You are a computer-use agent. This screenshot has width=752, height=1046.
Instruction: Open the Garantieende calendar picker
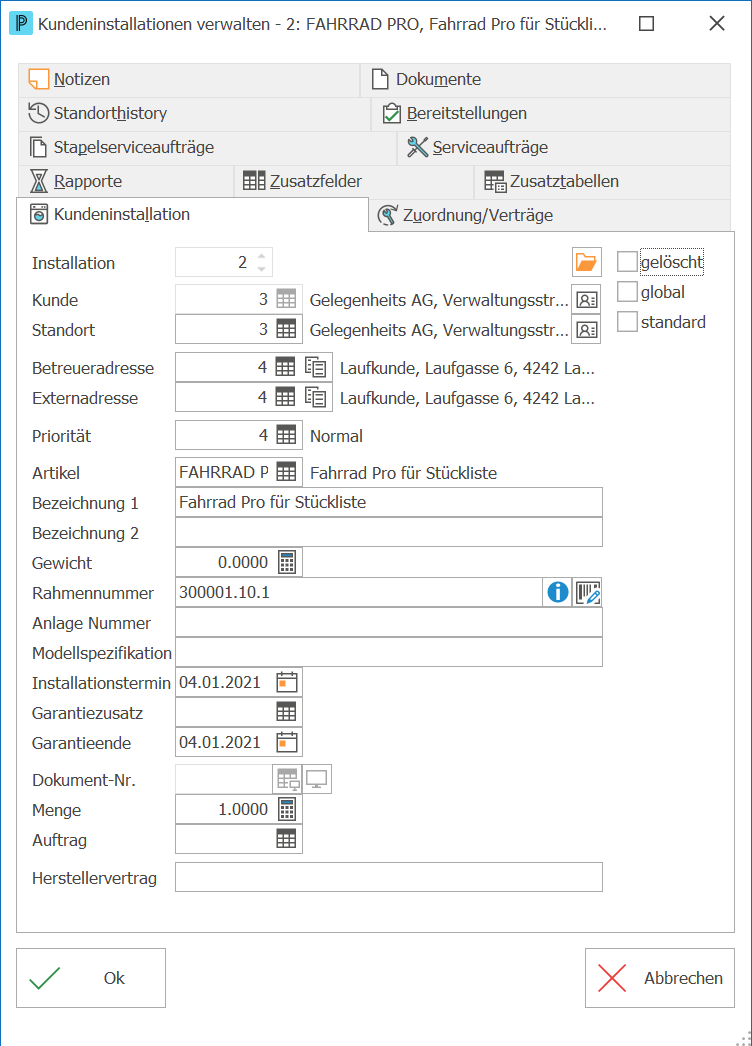click(x=287, y=742)
